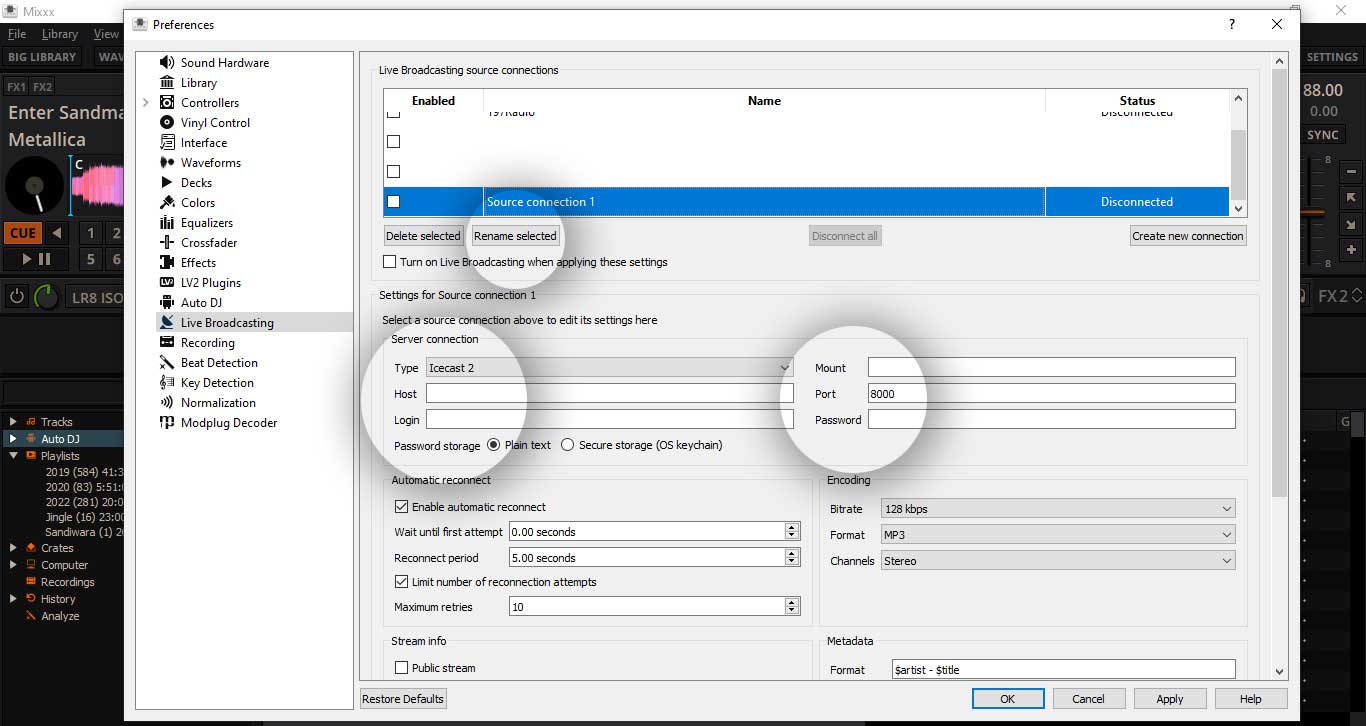Select the Vinyl Control icon in sidebar
1366x726 pixels.
pos(167,122)
